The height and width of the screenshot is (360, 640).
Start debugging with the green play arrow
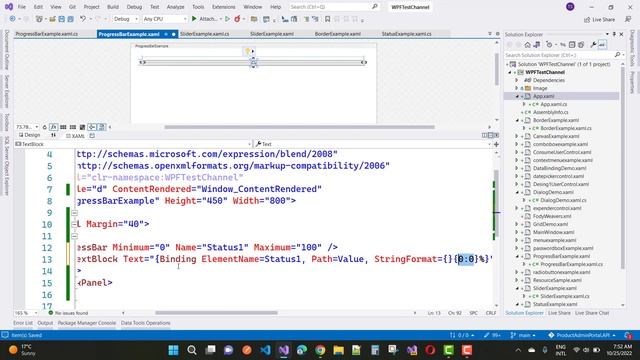click(x=194, y=19)
